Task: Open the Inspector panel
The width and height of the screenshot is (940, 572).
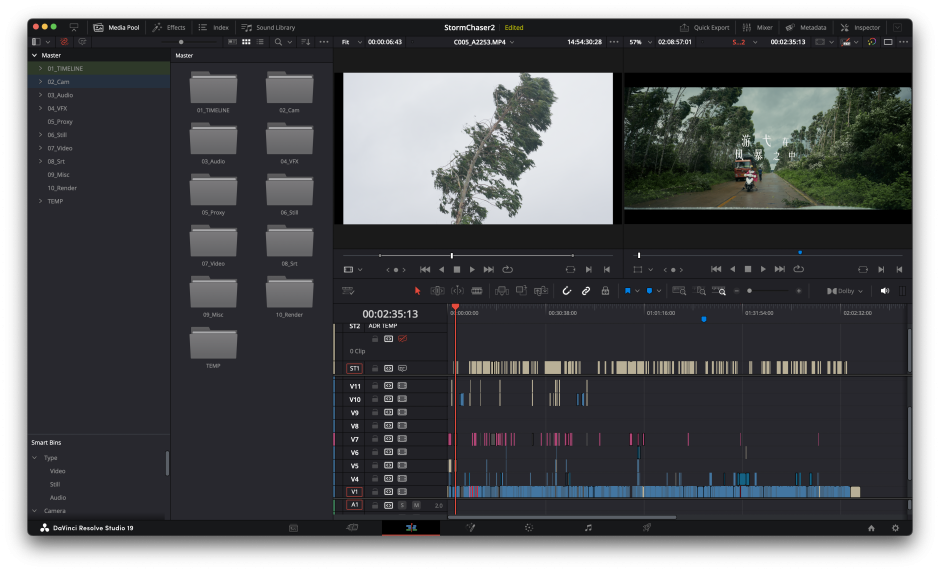Action: pyautogui.click(x=860, y=28)
